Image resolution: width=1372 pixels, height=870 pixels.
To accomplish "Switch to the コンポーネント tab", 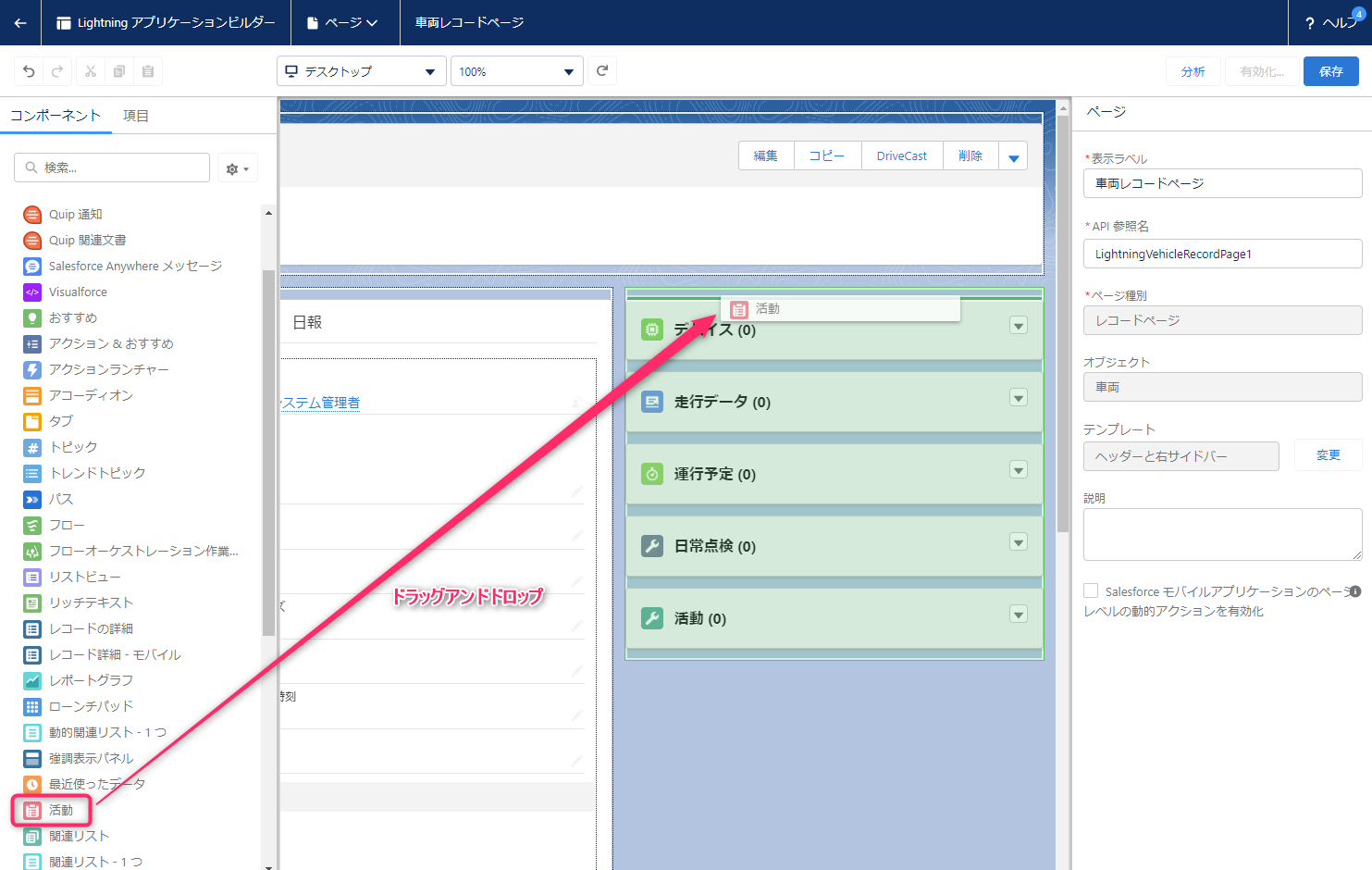I will click(x=56, y=116).
